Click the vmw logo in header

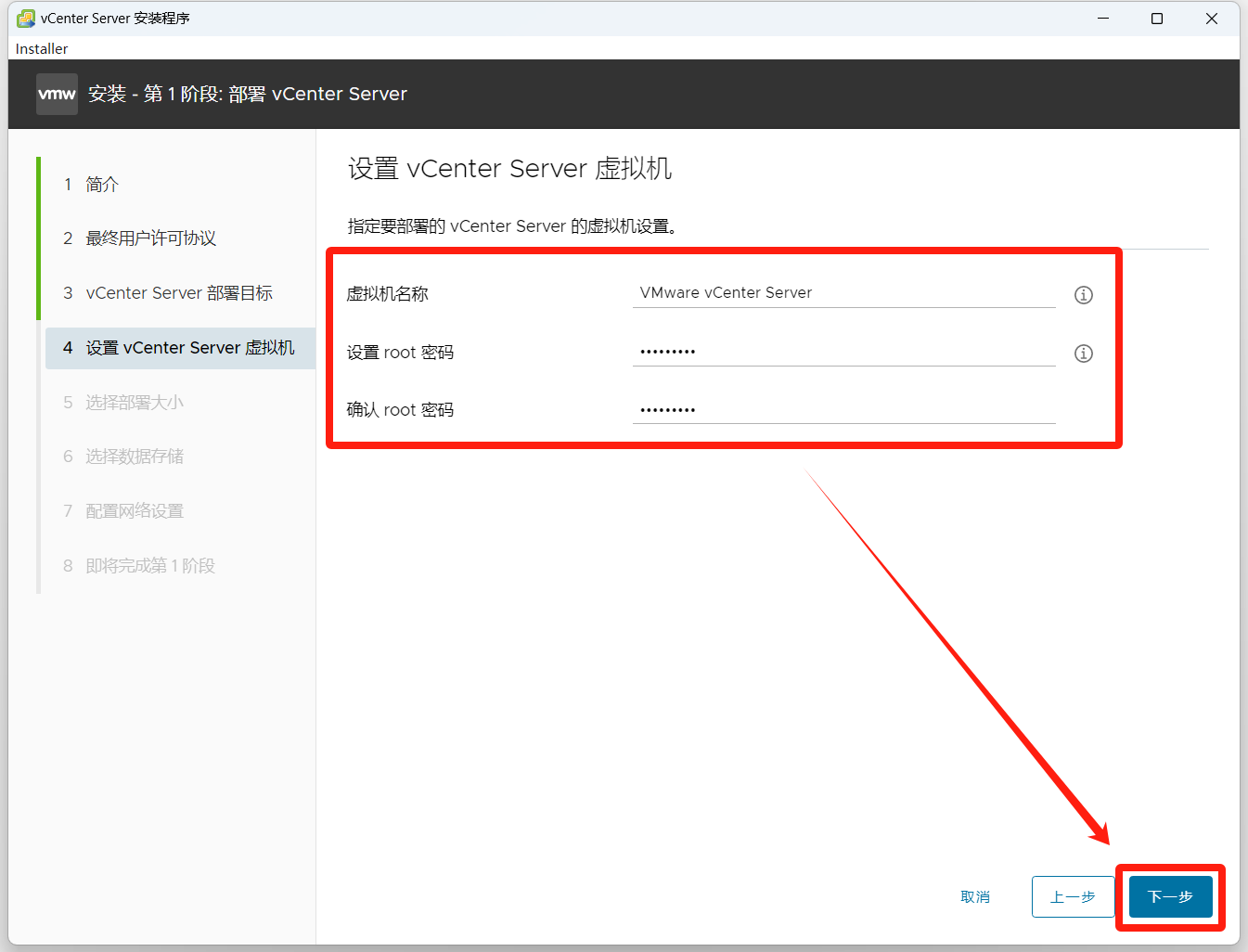[57, 94]
